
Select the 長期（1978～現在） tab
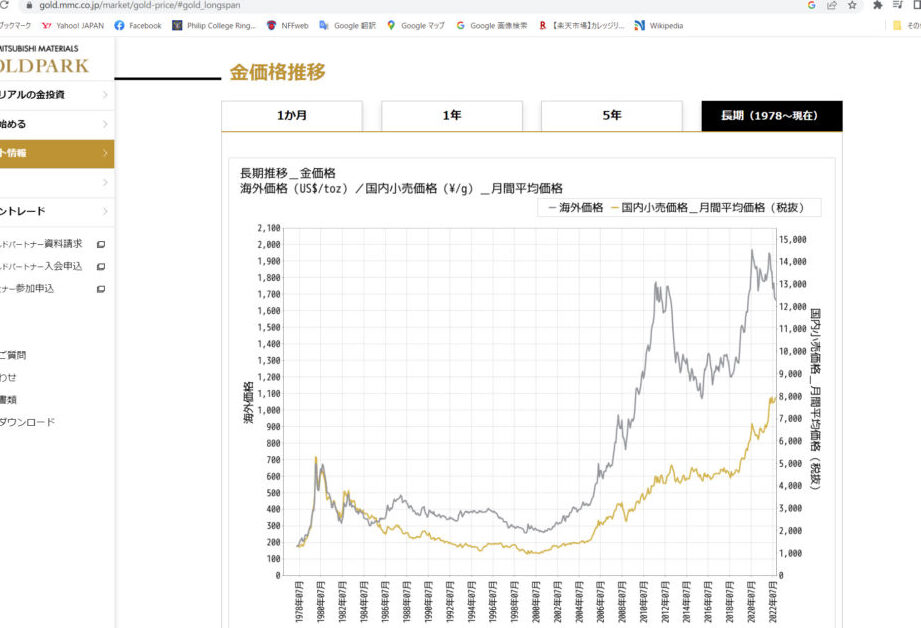click(772, 116)
